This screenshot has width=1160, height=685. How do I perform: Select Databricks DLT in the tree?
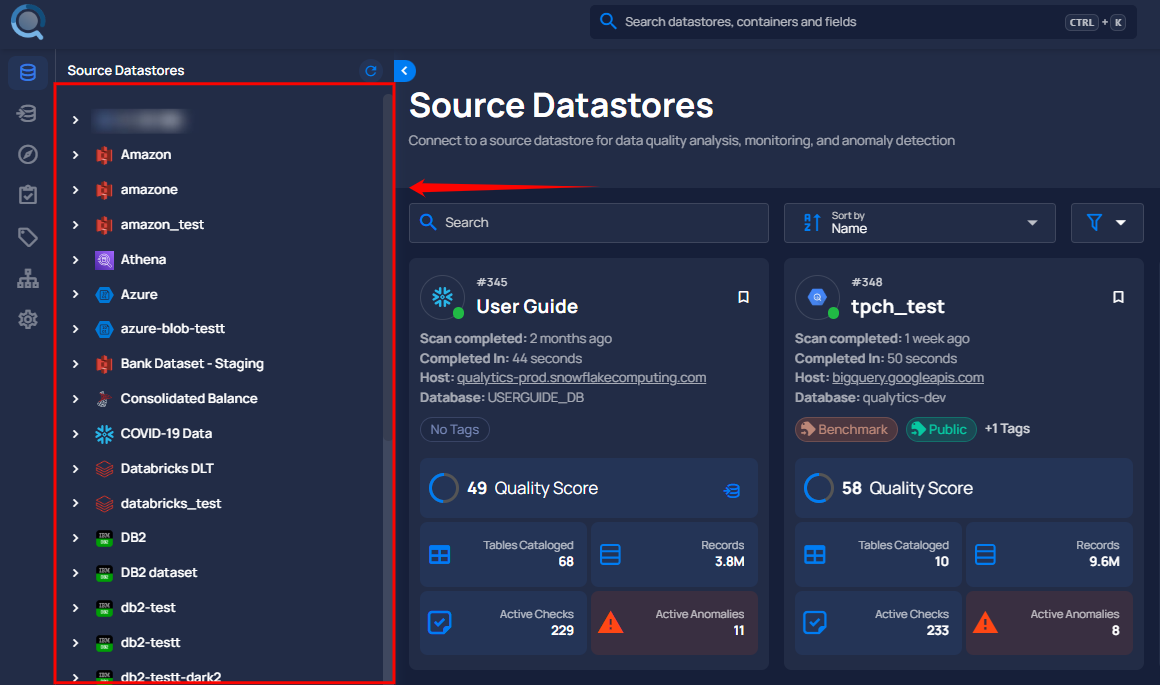[x=167, y=468]
